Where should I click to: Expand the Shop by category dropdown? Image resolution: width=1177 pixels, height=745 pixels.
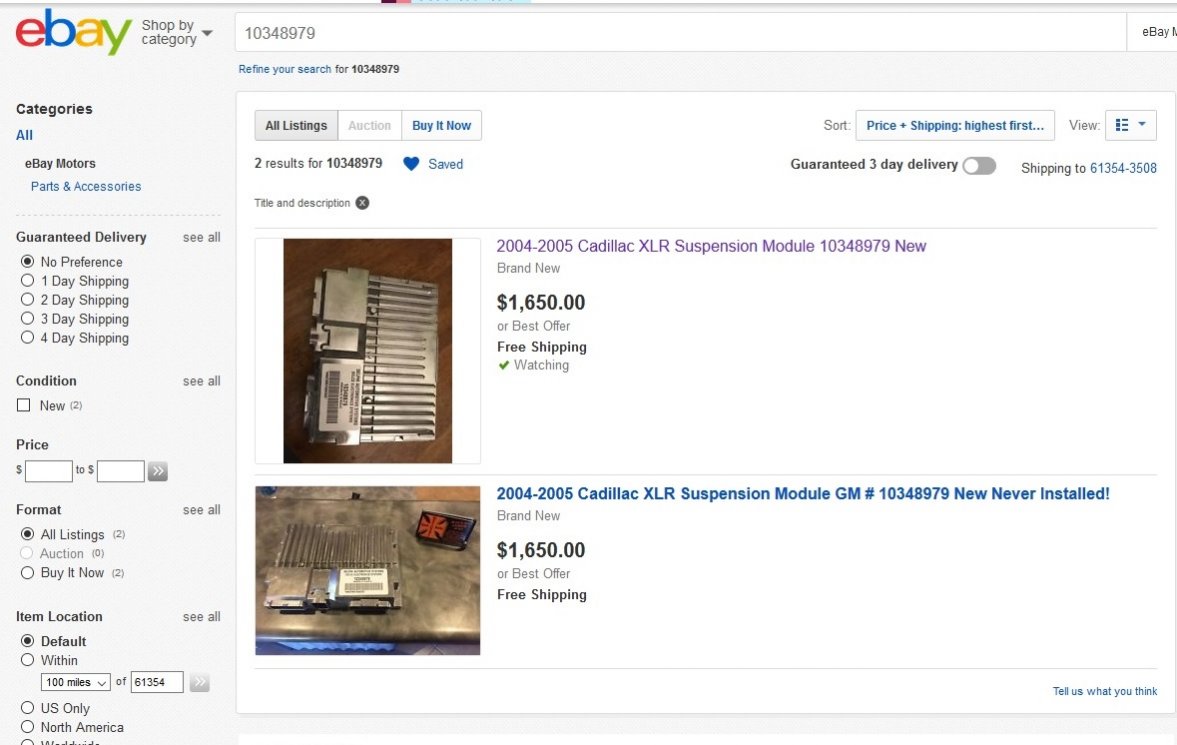click(177, 32)
